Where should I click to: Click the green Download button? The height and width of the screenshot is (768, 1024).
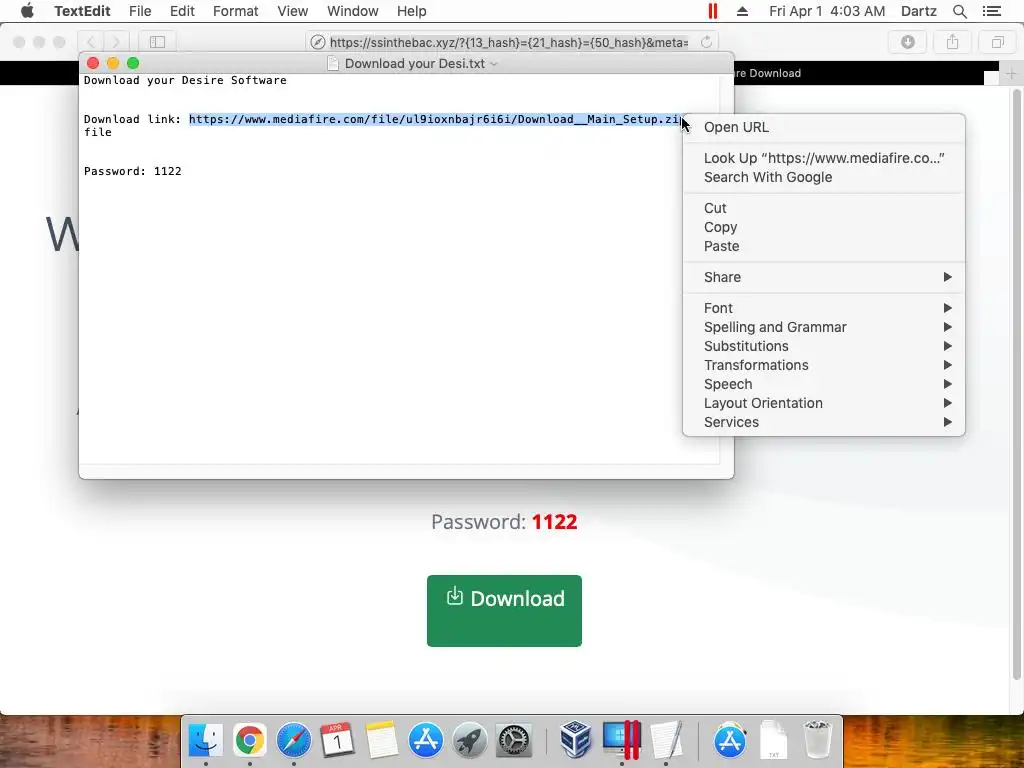tap(504, 611)
